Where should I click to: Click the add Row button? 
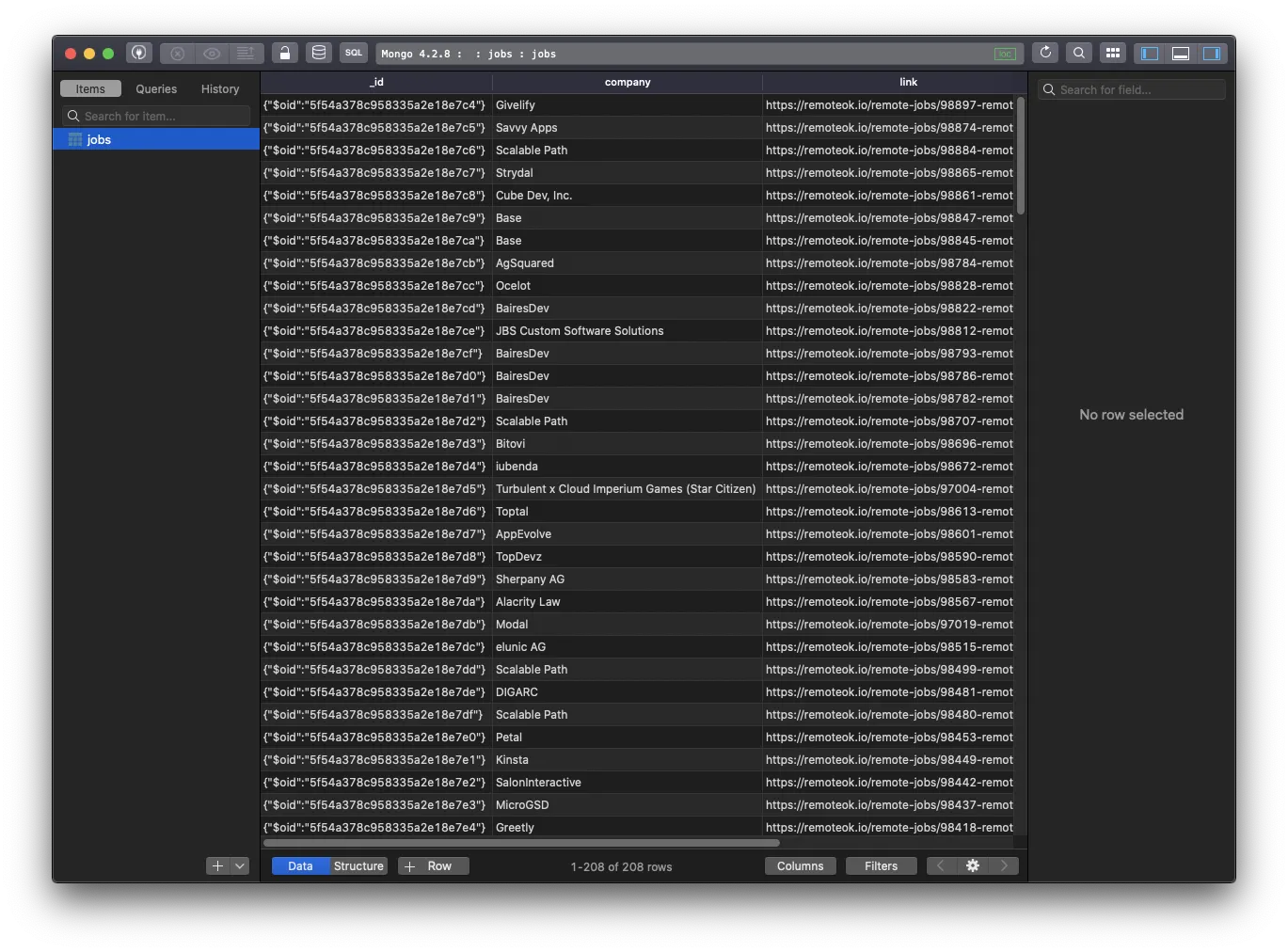[x=433, y=865]
